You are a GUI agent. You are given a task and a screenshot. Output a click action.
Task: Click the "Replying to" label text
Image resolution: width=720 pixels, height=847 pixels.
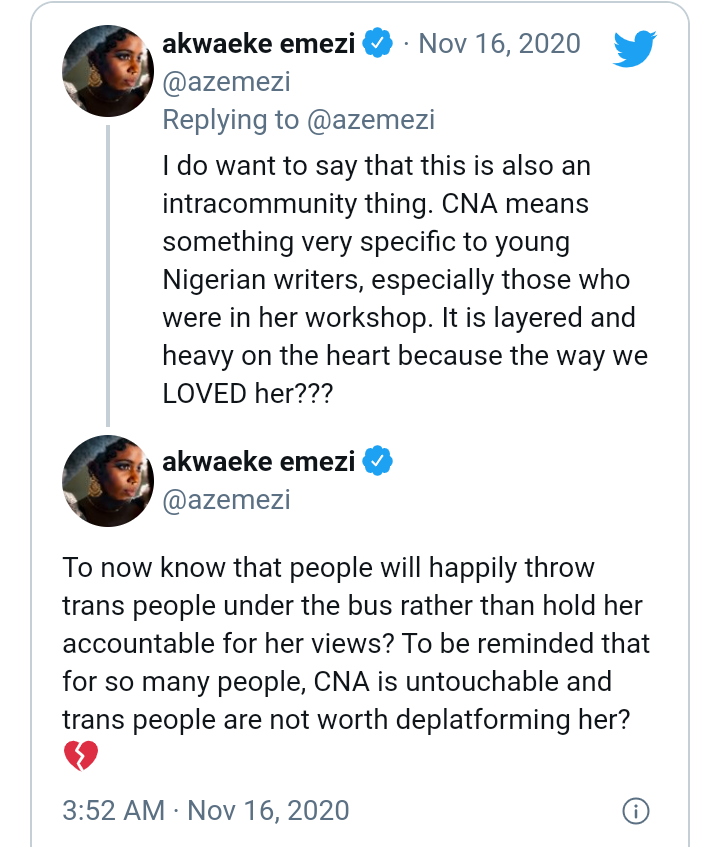point(231,120)
